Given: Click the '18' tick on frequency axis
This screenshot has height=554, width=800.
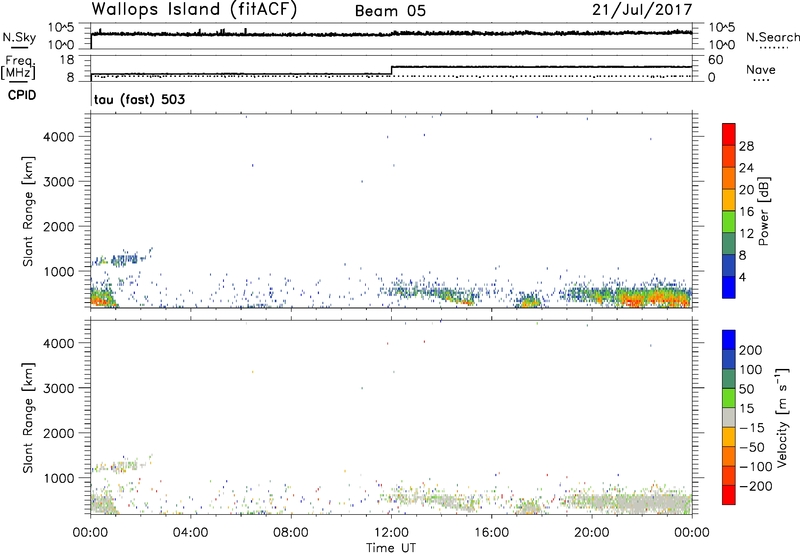Looking at the screenshot, I should [x=67, y=60].
